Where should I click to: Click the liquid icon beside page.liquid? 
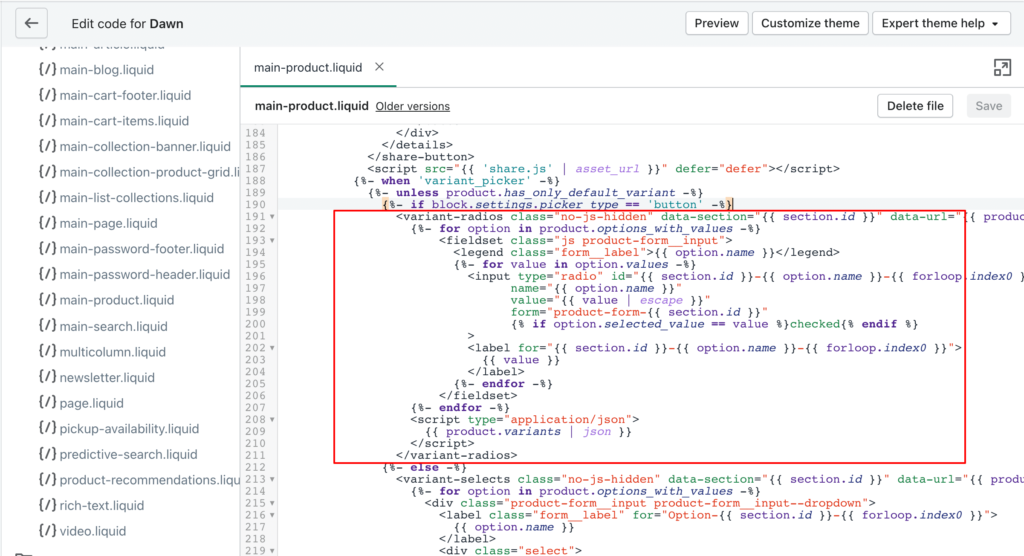(47, 402)
